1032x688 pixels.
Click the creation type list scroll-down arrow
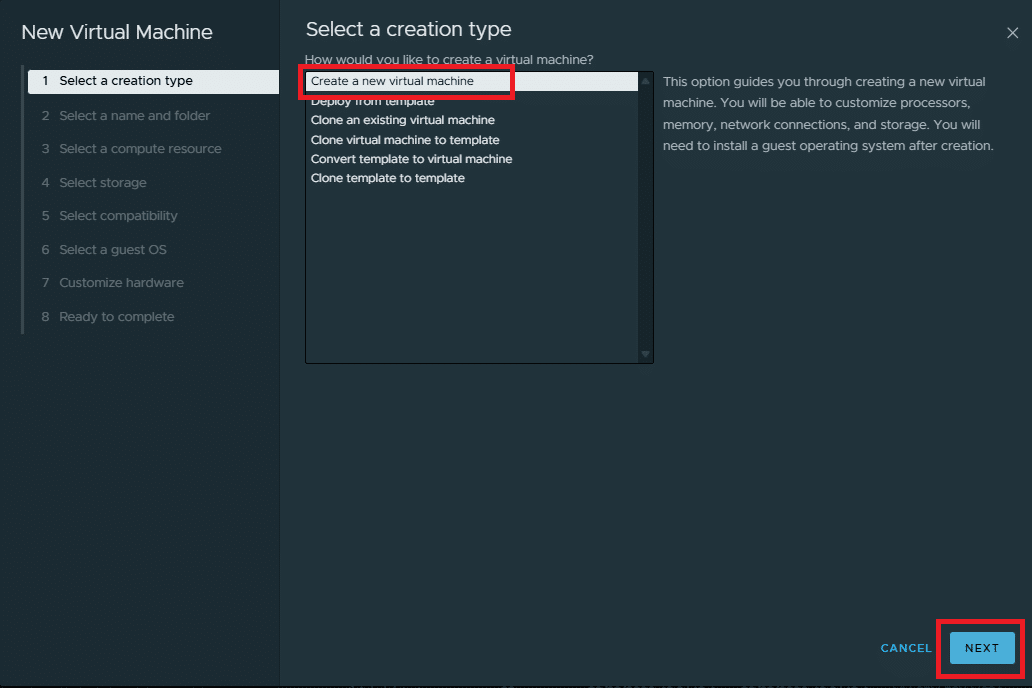(645, 354)
